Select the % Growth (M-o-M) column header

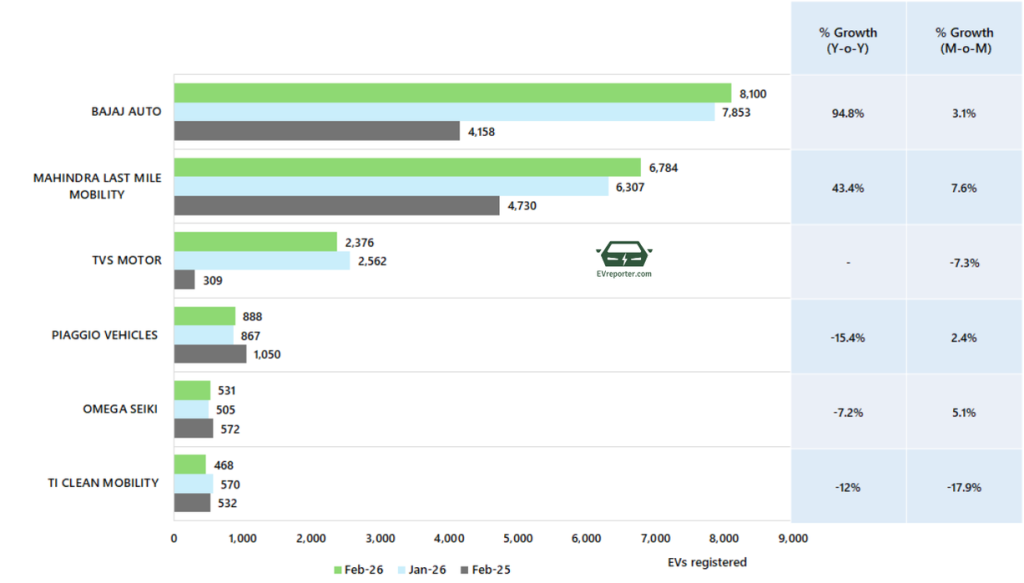coord(966,40)
